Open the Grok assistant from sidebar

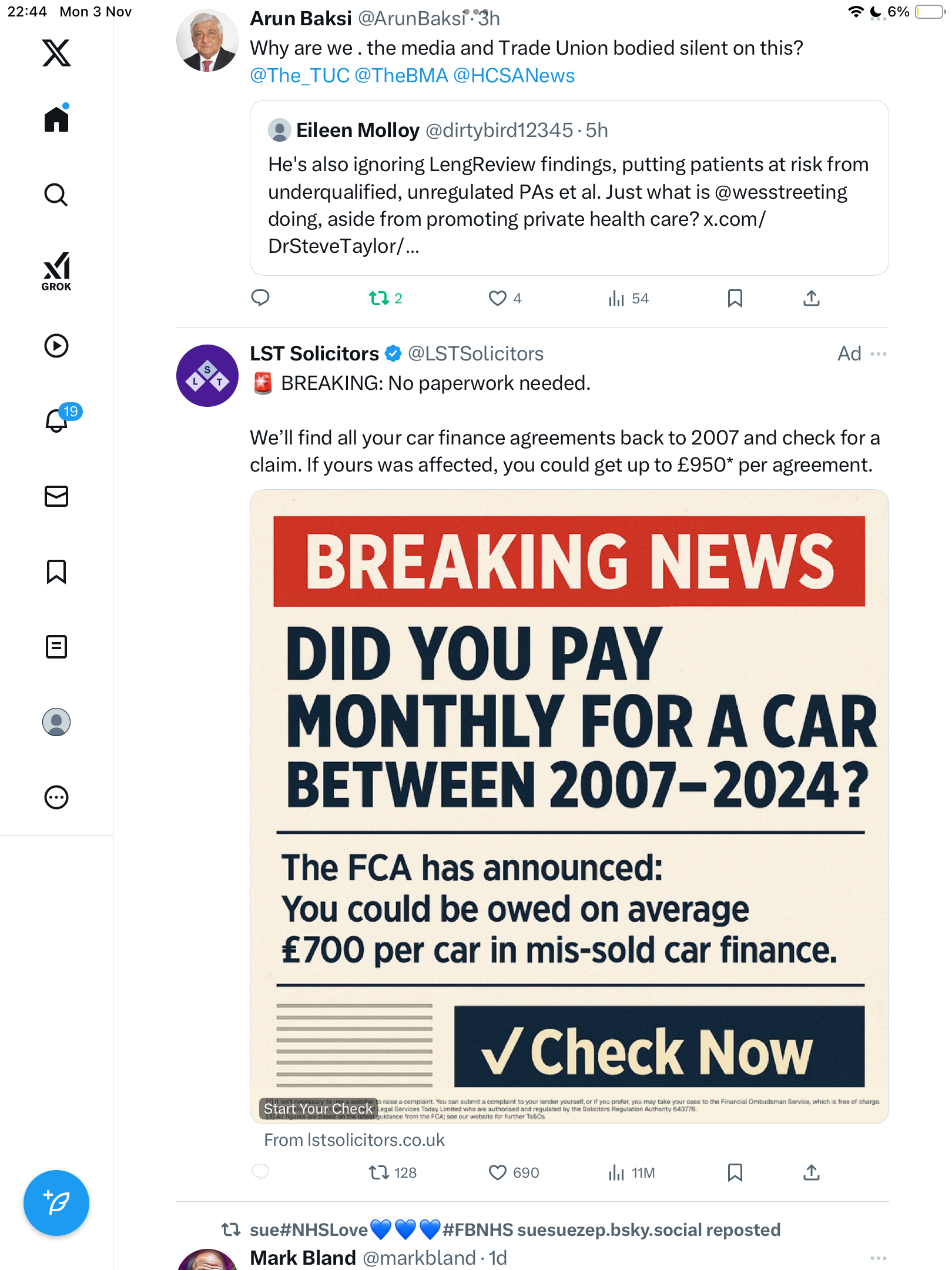pos(56,272)
